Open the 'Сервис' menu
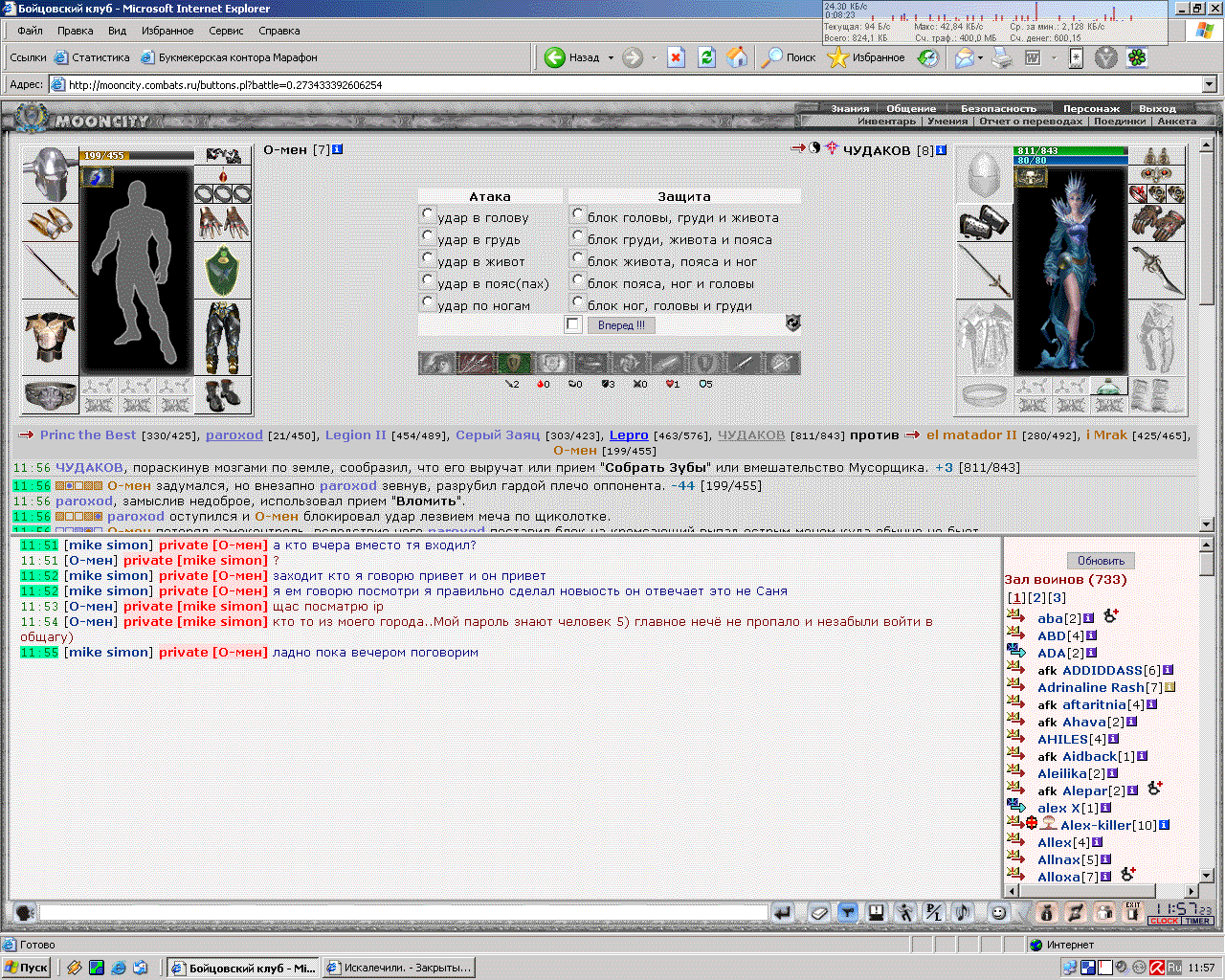Image resolution: width=1225 pixels, height=980 pixels. point(226,31)
